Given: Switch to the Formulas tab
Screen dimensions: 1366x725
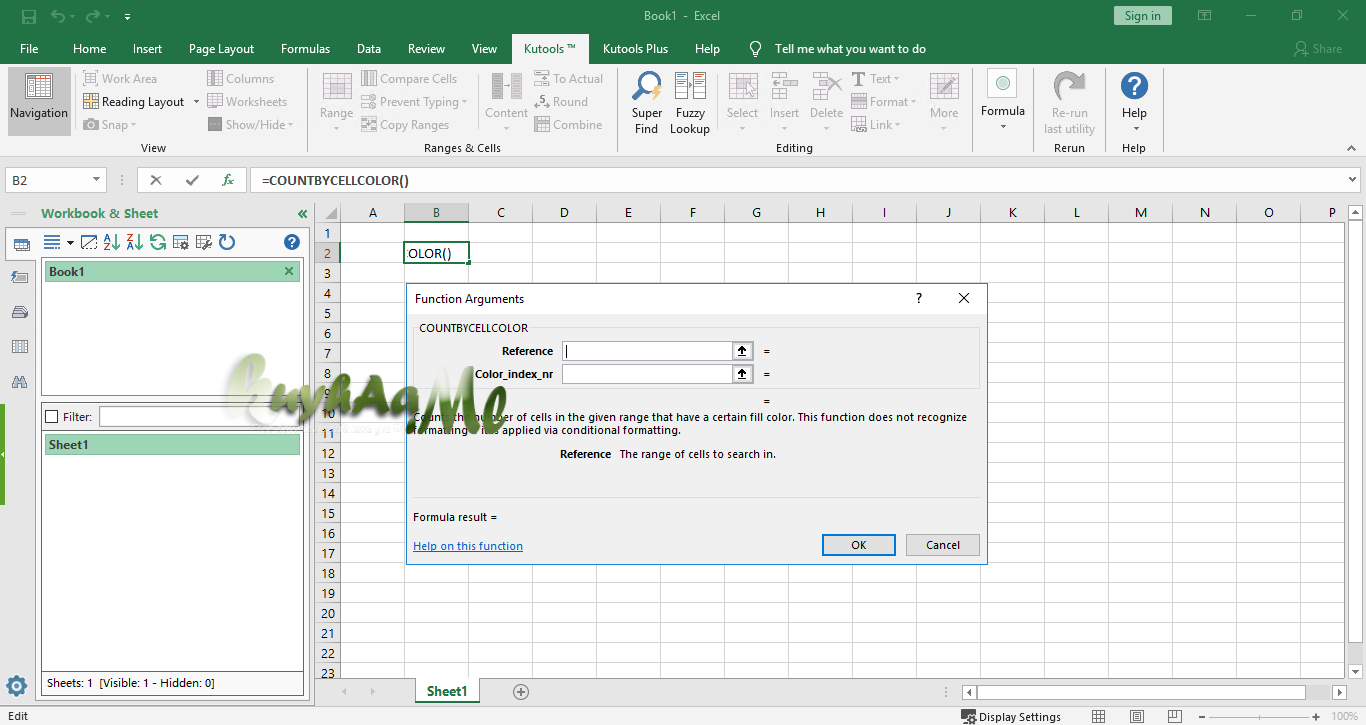Looking at the screenshot, I should tap(305, 49).
